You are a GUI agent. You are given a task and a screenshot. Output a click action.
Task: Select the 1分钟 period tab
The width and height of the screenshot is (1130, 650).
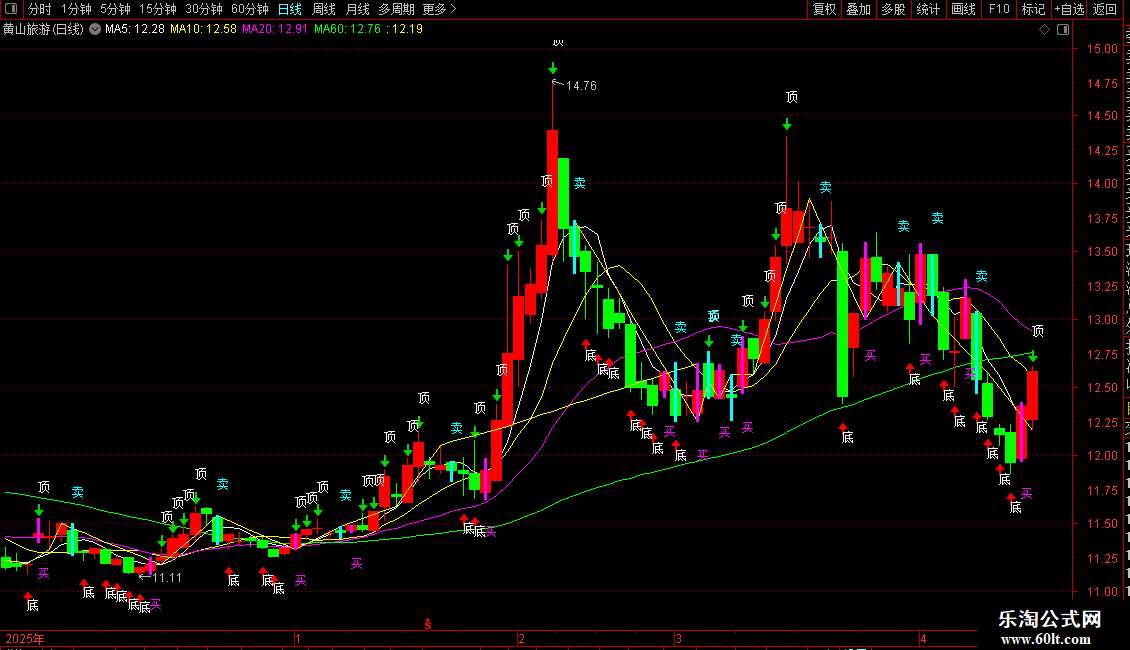pos(76,9)
